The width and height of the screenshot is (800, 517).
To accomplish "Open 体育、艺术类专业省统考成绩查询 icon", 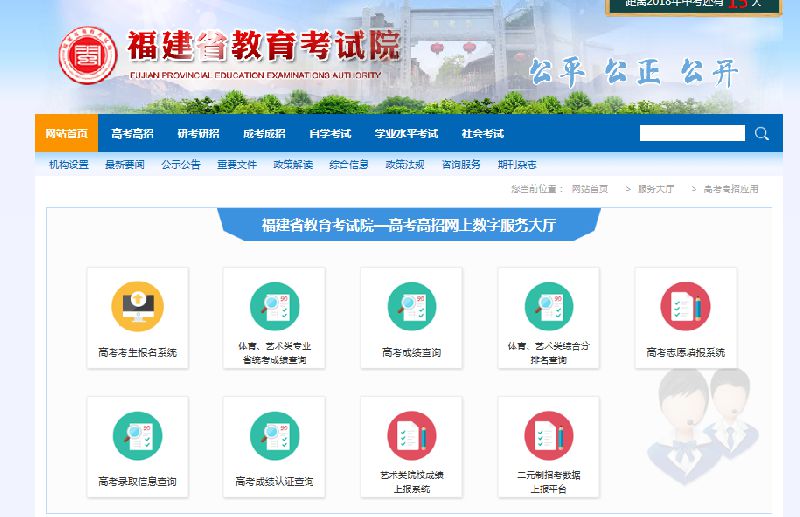I will pyautogui.click(x=274, y=306).
